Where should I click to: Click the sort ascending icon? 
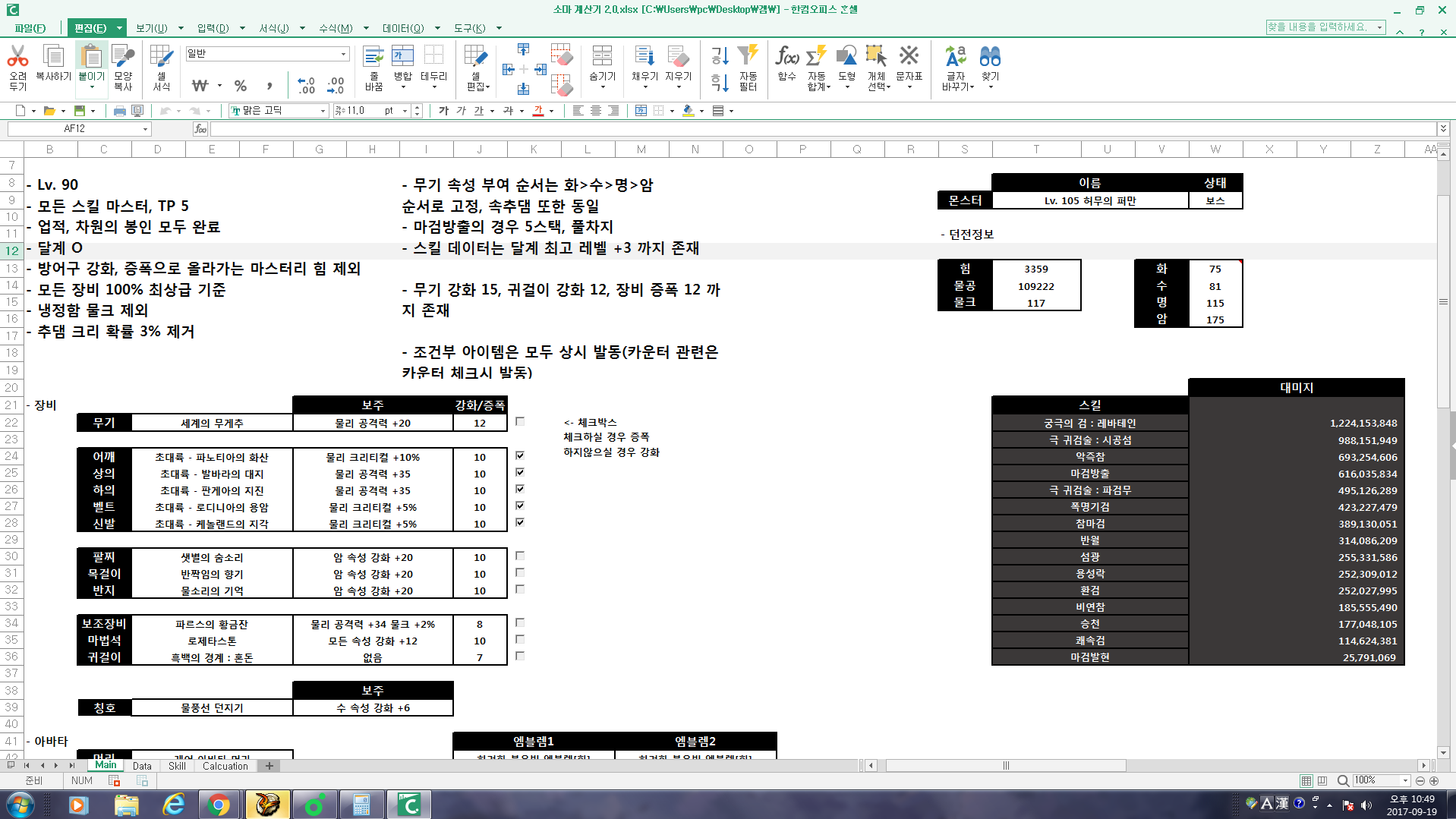tap(720, 55)
